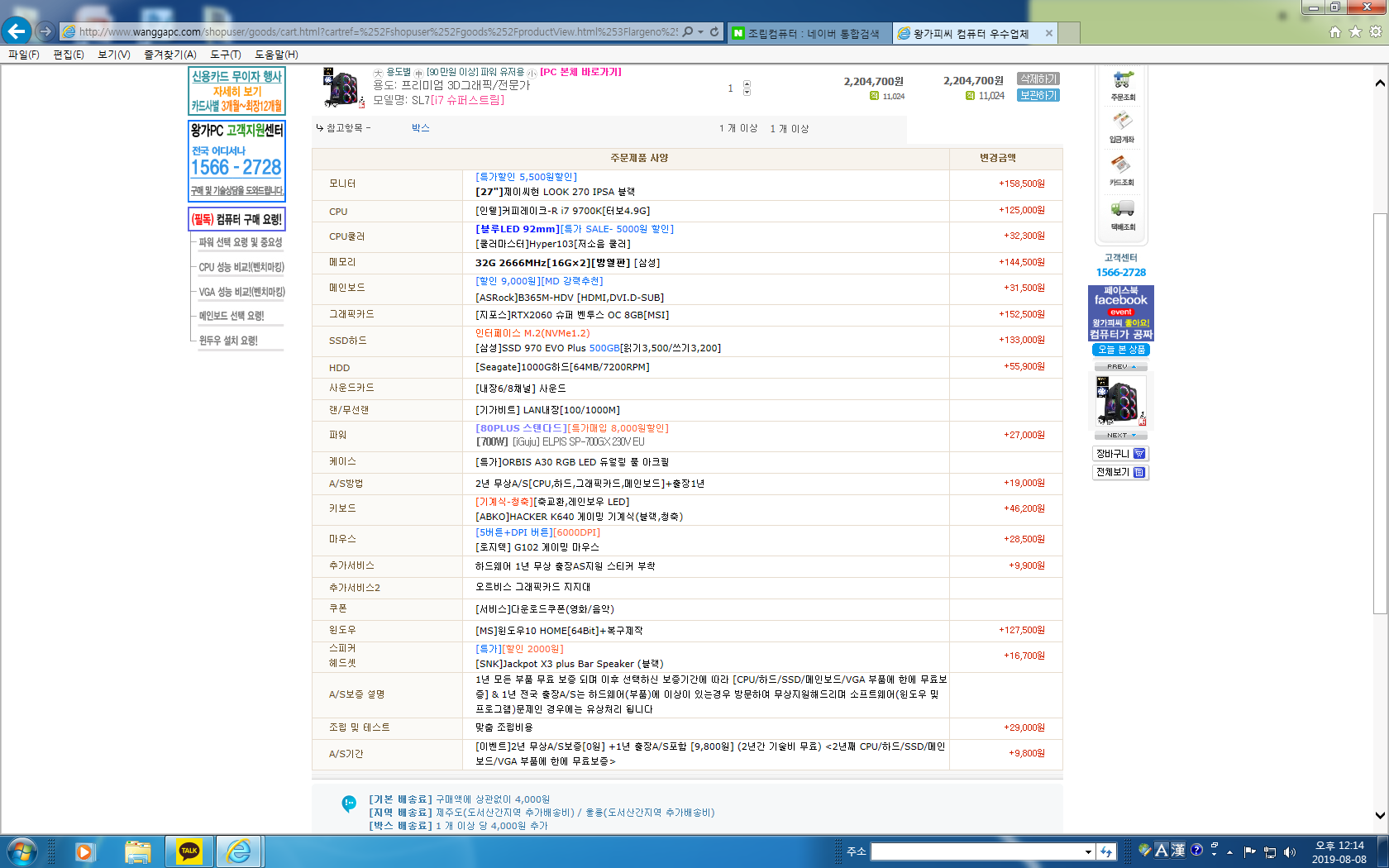Open the 도움말(H) menu

[x=276, y=55]
